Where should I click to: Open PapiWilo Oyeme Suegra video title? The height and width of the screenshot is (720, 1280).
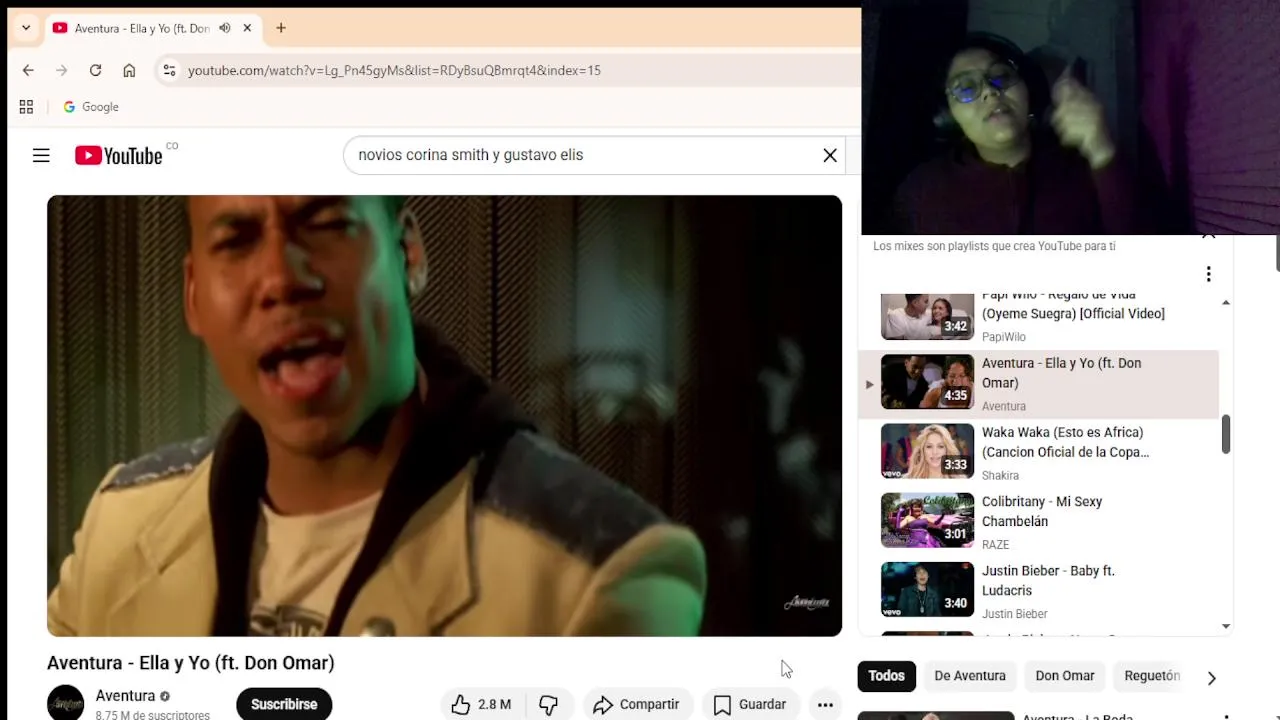pyautogui.click(x=1073, y=304)
